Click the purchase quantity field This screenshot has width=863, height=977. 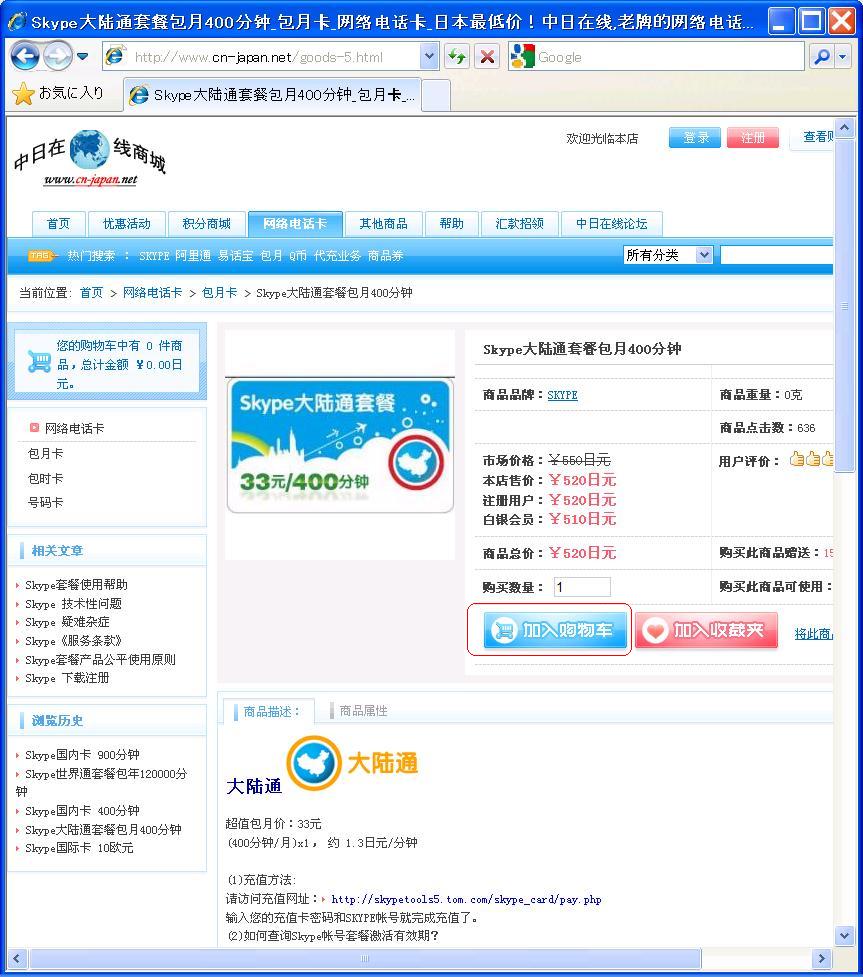tap(582, 586)
